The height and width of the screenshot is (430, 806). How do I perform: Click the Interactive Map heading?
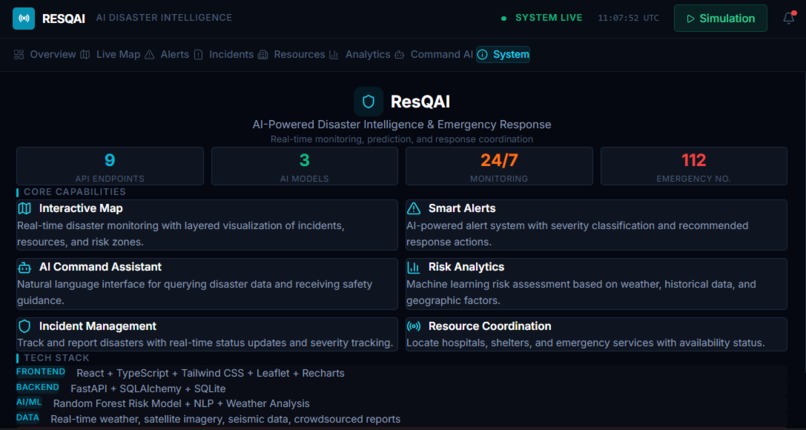click(81, 209)
